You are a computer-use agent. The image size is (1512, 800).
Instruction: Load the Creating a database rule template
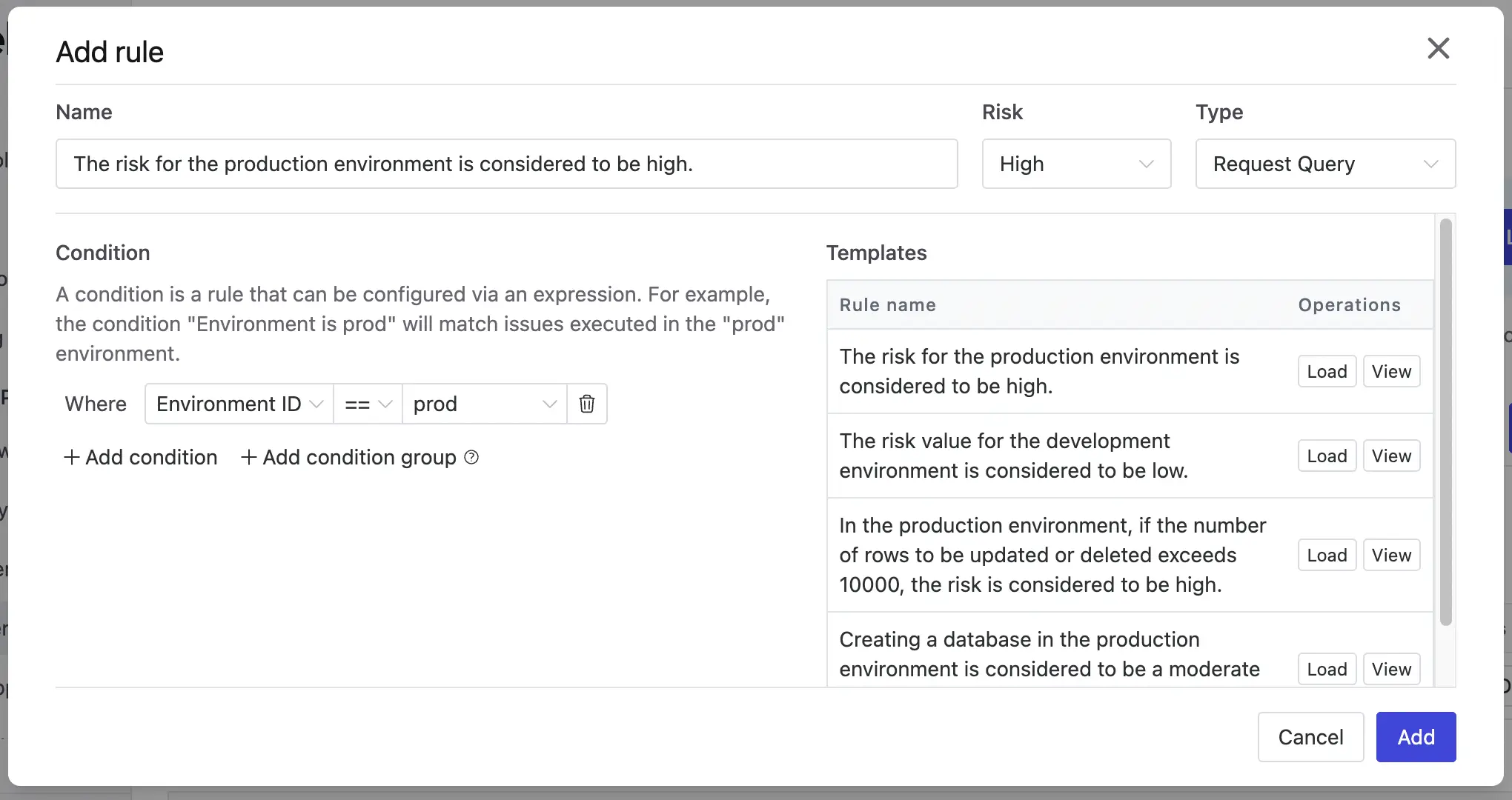pyautogui.click(x=1327, y=669)
